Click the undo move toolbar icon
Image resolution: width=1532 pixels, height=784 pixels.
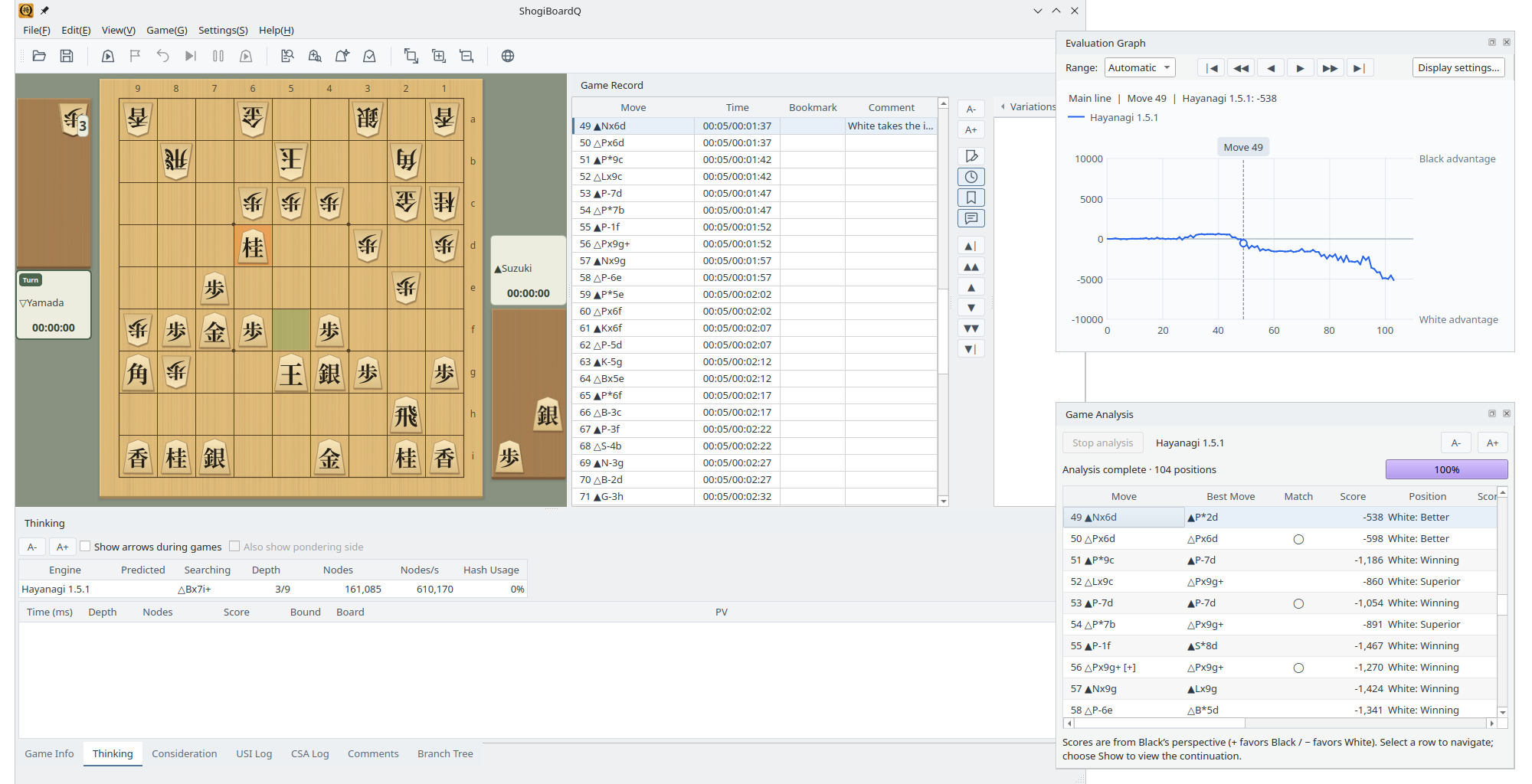[163, 56]
